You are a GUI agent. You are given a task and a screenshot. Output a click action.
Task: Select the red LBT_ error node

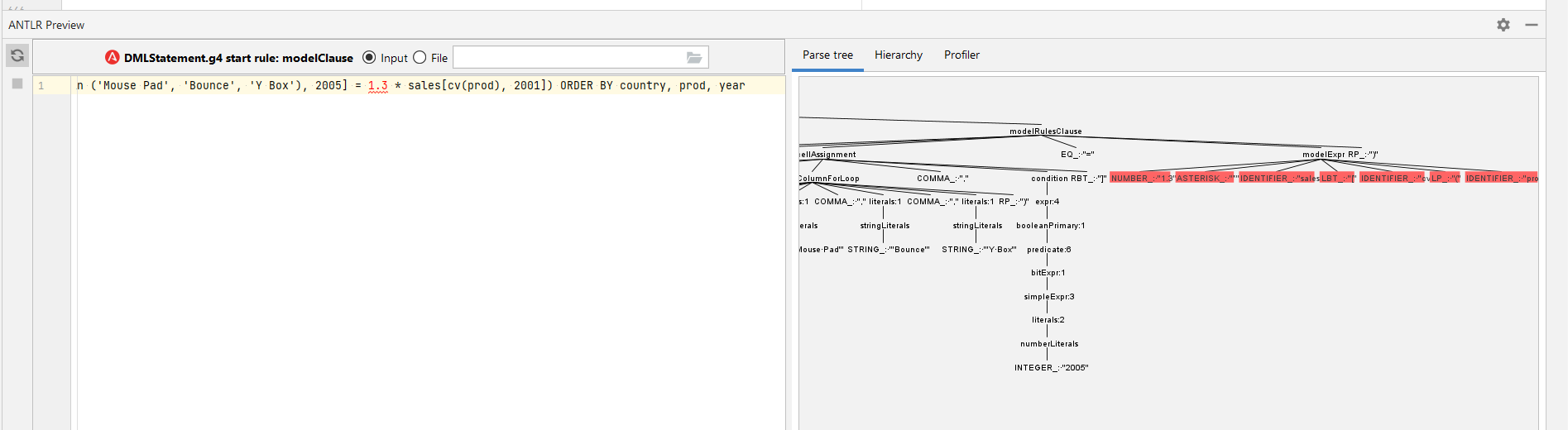coord(1337,178)
